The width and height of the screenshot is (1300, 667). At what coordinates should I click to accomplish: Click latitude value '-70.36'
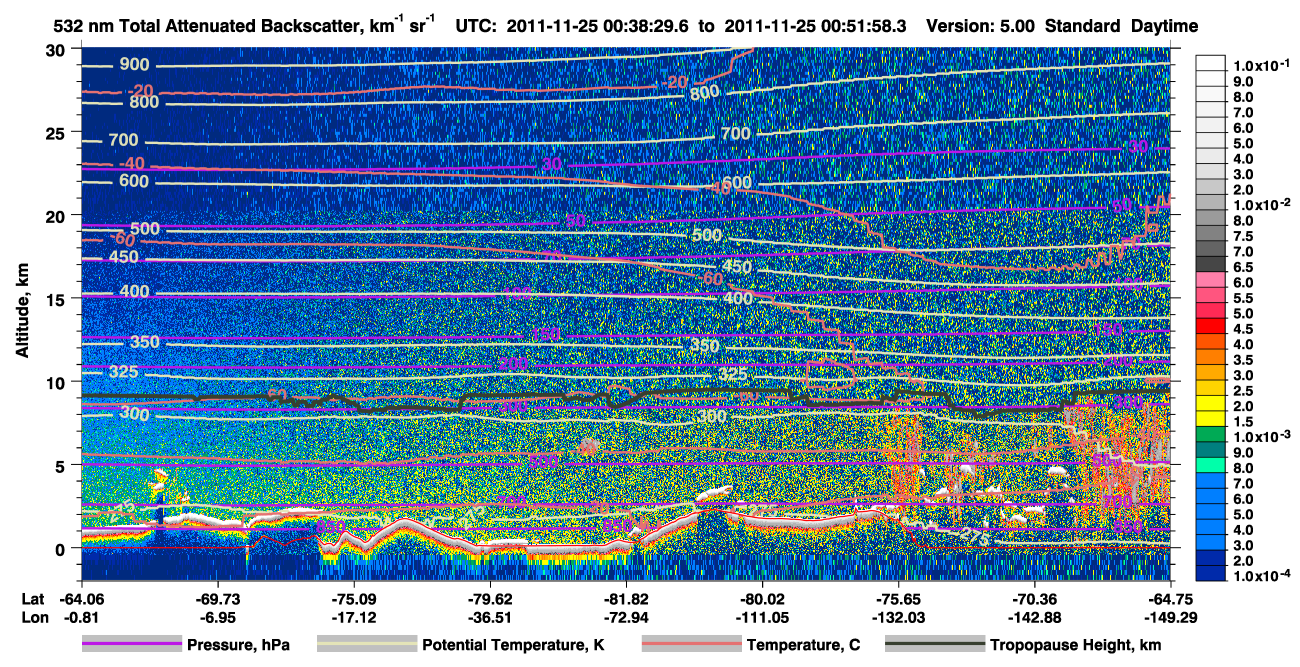1034,598
